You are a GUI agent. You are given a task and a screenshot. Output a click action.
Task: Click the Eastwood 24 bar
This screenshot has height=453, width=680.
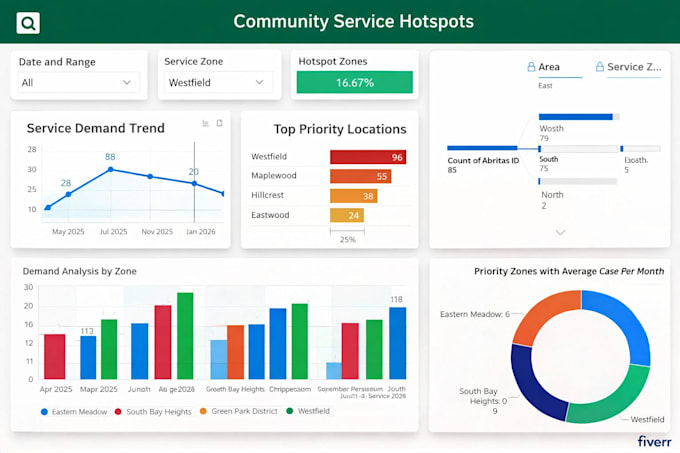tap(347, 215)
